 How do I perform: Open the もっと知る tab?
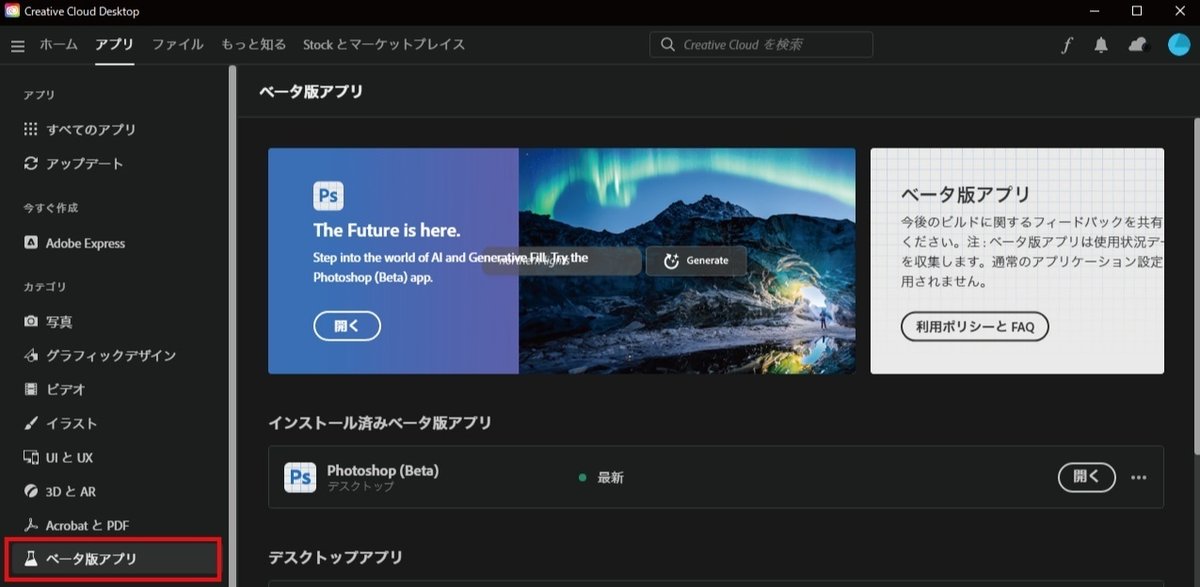[254, 45]
